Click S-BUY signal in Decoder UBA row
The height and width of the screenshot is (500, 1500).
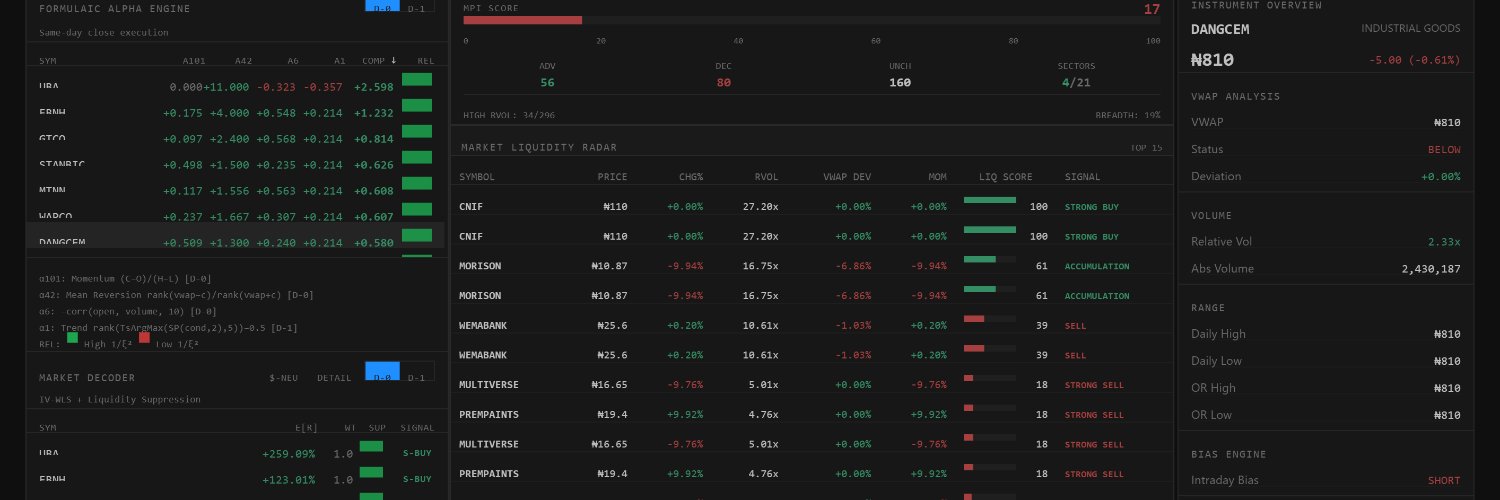click(x=417, y=453)
